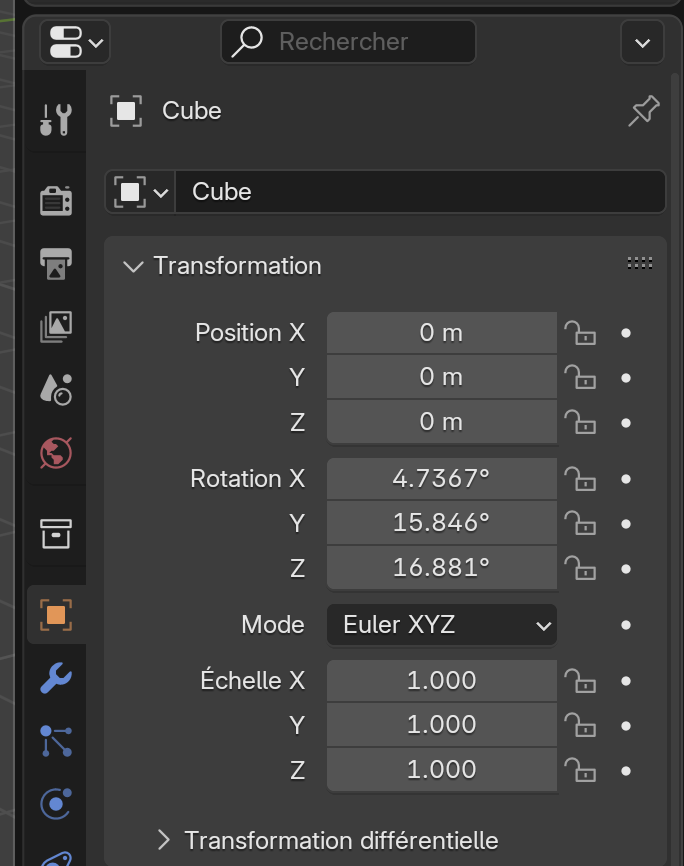Open the Tool properties tab
This screenshot has width=684, height=866.
56,119
